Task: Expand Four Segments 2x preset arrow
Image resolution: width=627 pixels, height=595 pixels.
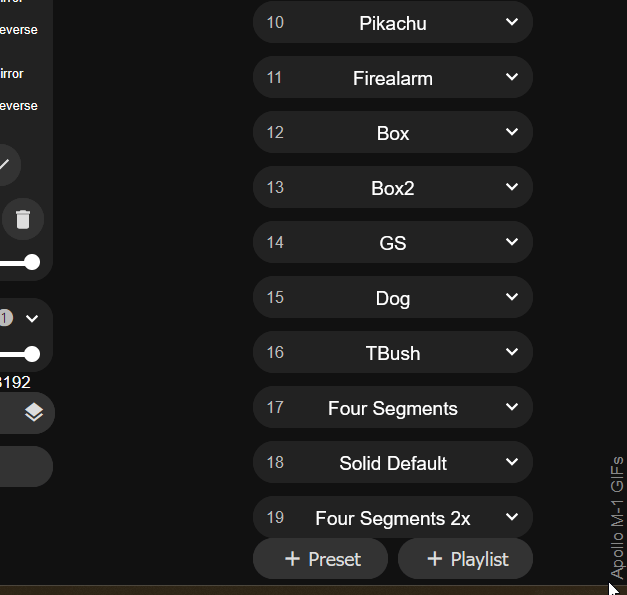Action: click(512, 517)
